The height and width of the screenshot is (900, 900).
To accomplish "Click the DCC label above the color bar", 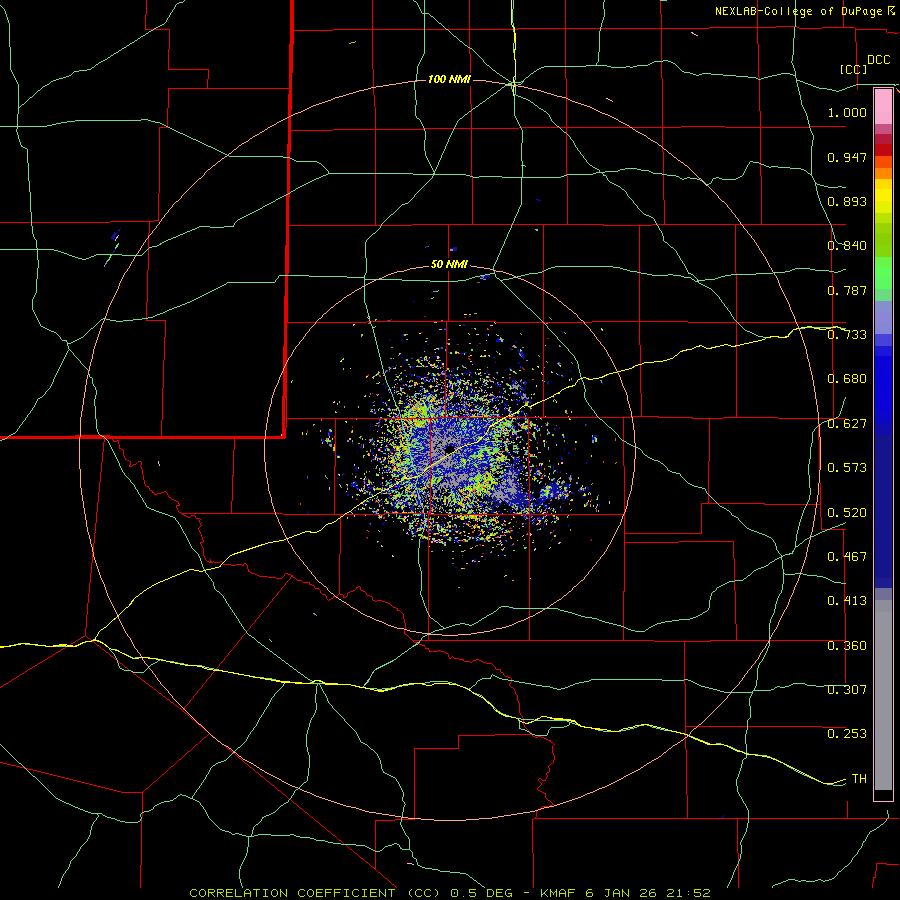I will [878, 60].
